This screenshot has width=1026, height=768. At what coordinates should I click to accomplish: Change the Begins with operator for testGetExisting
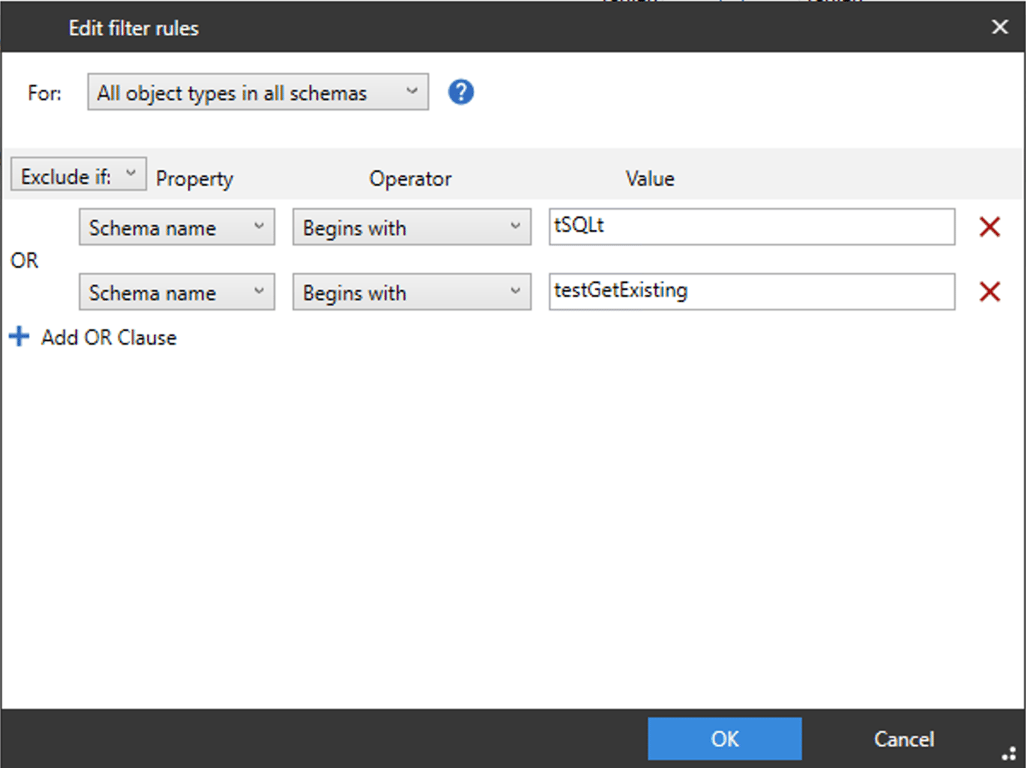tap(411, 292)
